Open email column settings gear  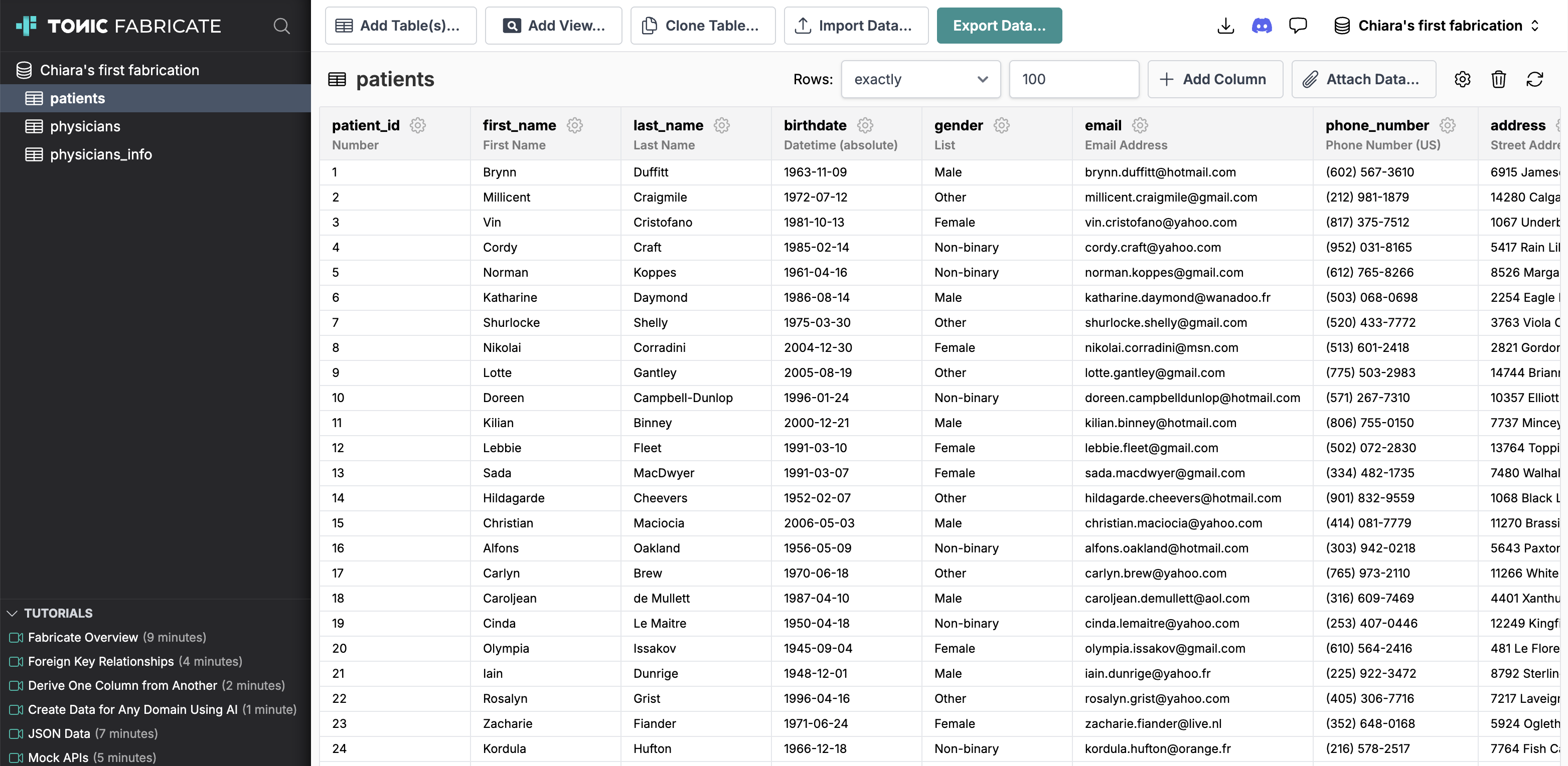click(x=1140, y=125)
